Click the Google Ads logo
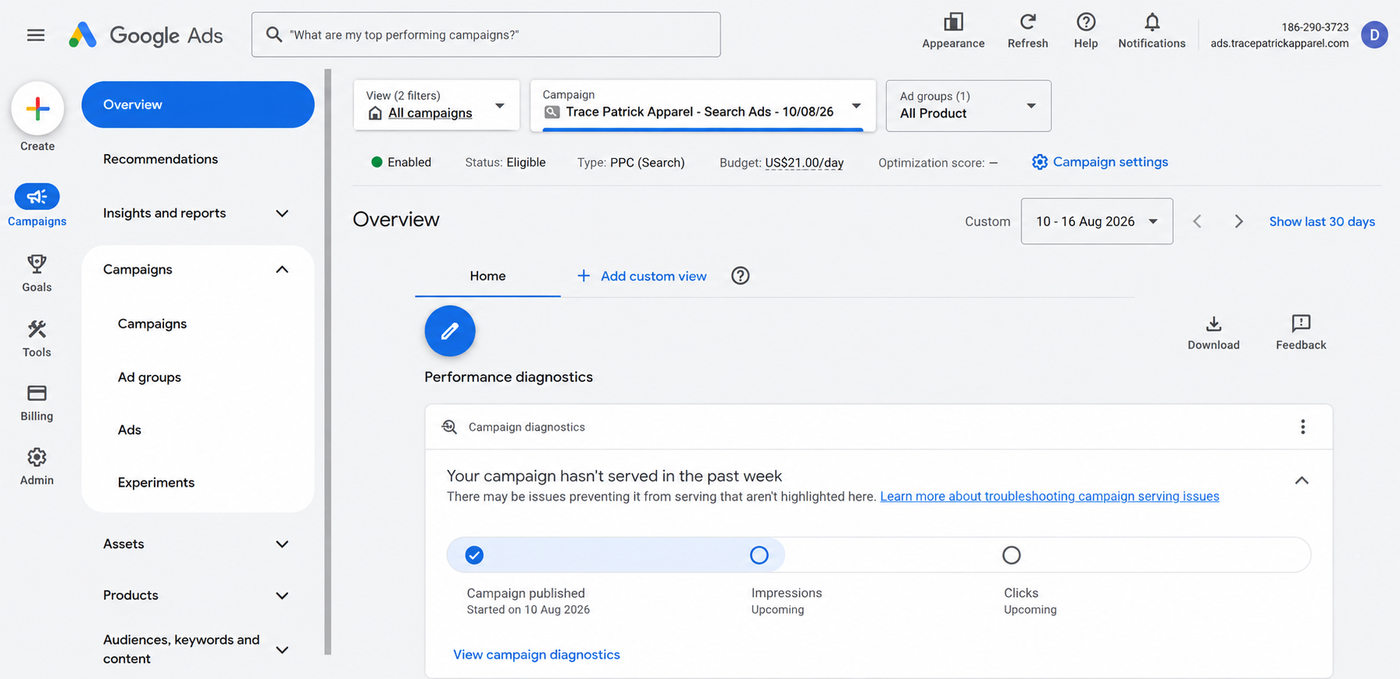Image resolution: width=1400 pixels, height=679 pixels. click(x=146, y=35)
